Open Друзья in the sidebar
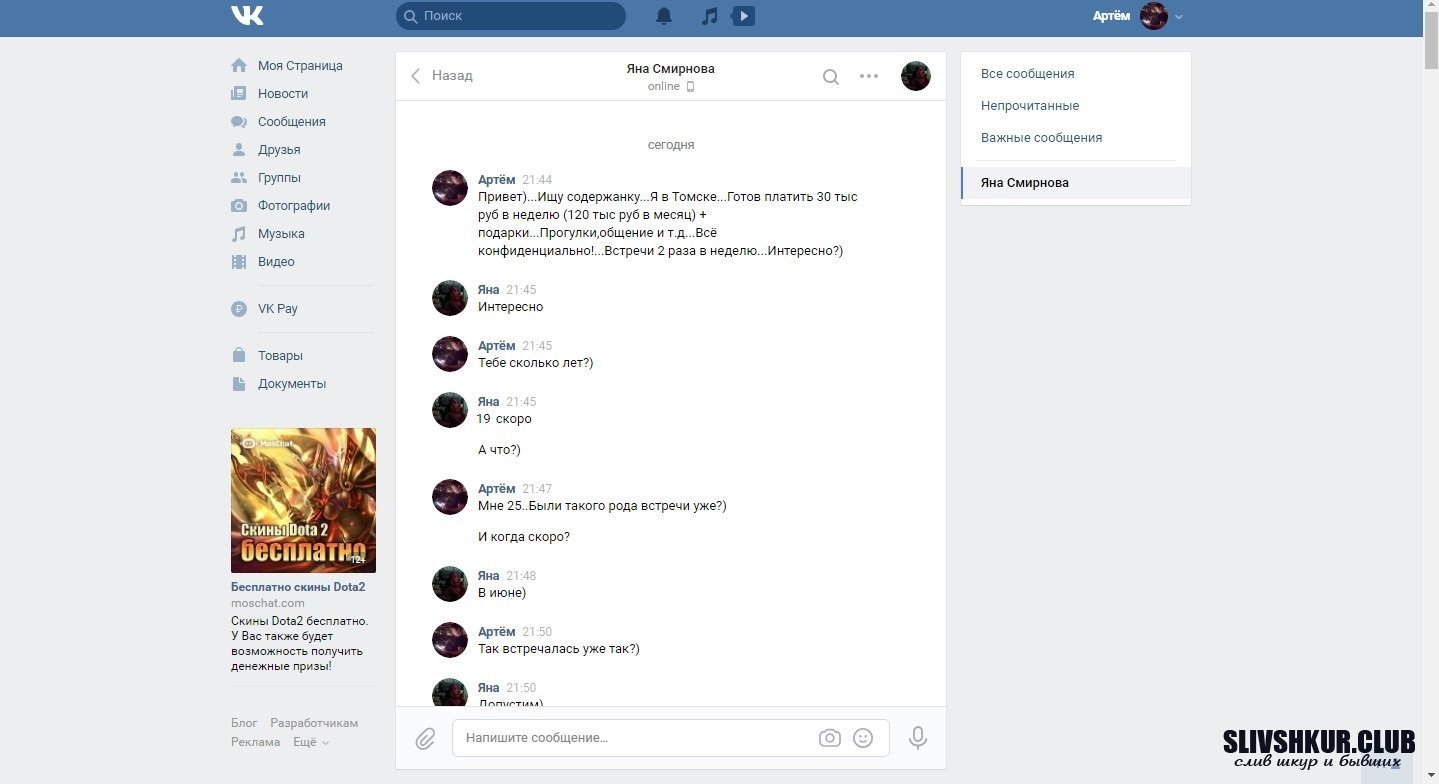Screen dimensions: 1439x784 click(x=279, y=150)
